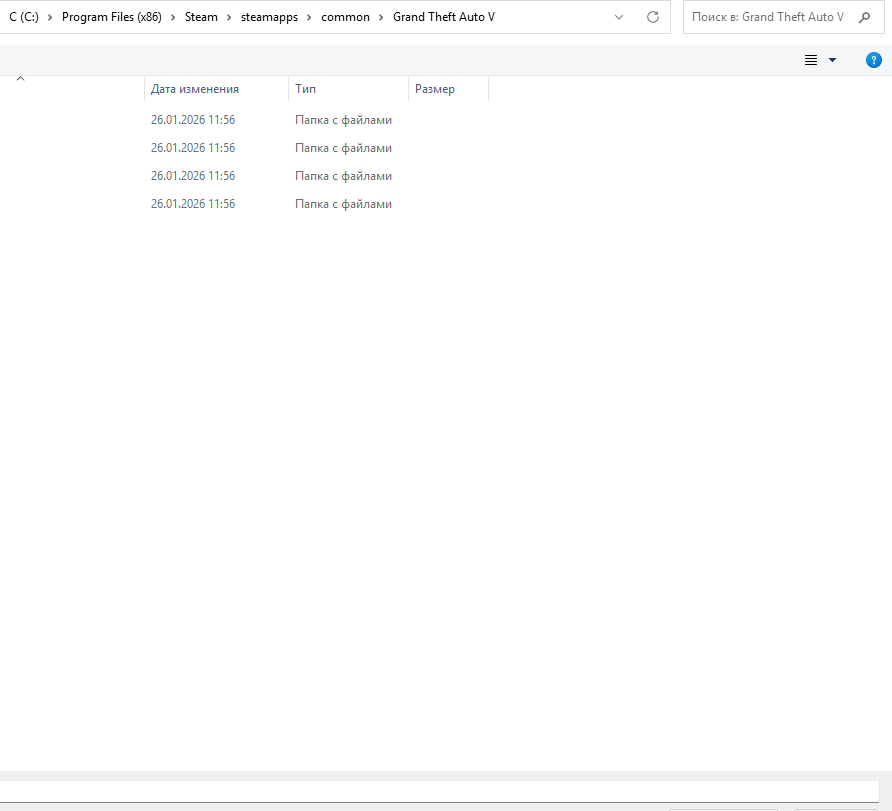Click the refresh icon in address bar
Screen dimensions: 892x811
[653, 18]
